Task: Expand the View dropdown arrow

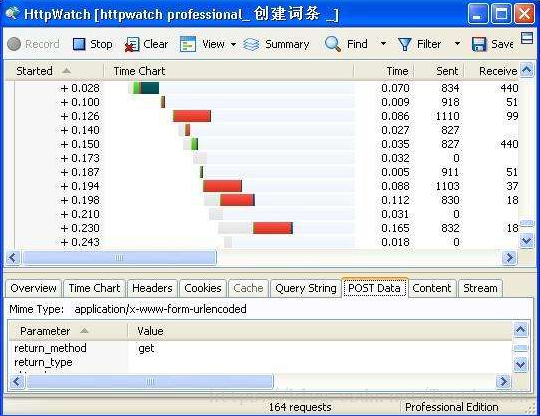Action: click(233, 44)
